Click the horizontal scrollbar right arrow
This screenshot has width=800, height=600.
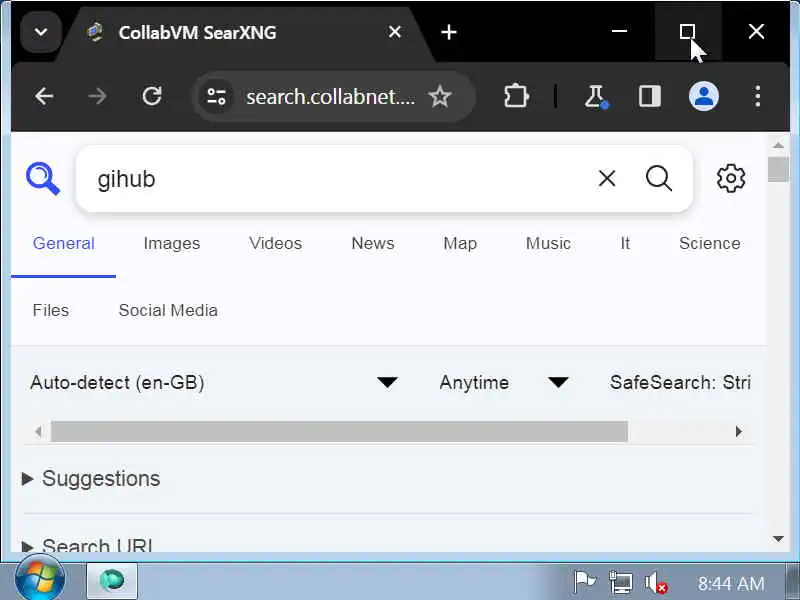(x=739, y=432)
